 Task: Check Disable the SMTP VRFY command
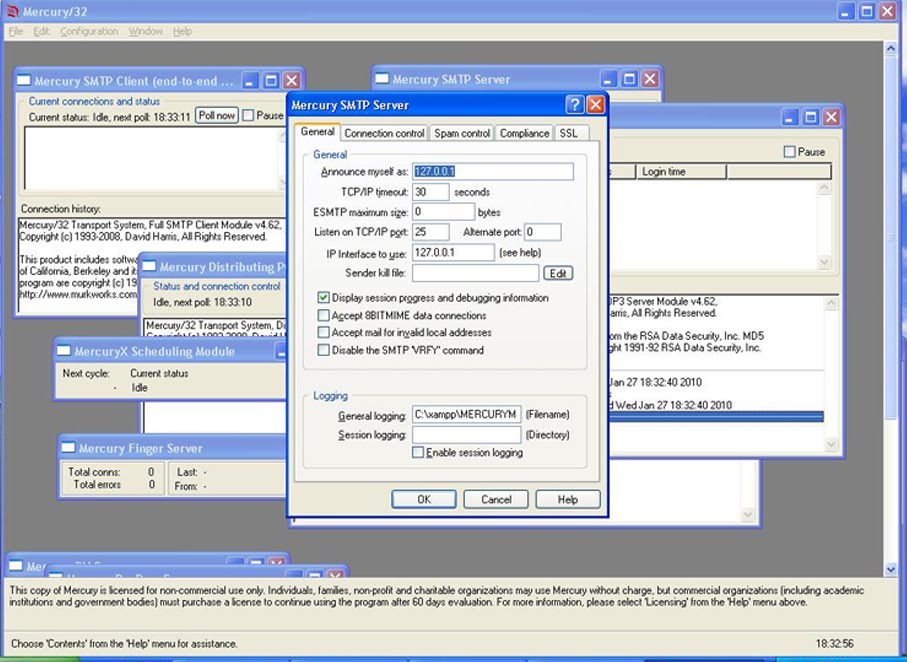(323, 350)
